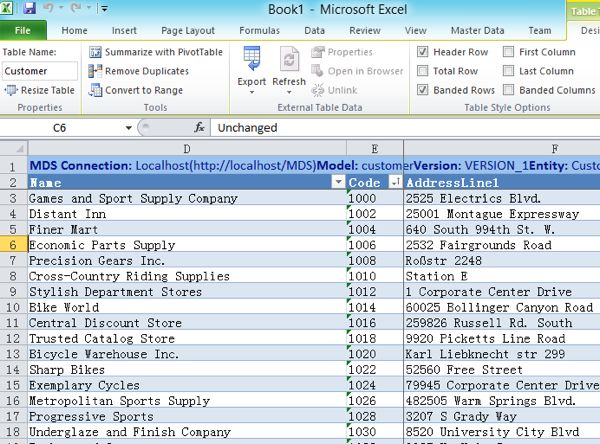Switch to the View tab

416,31
